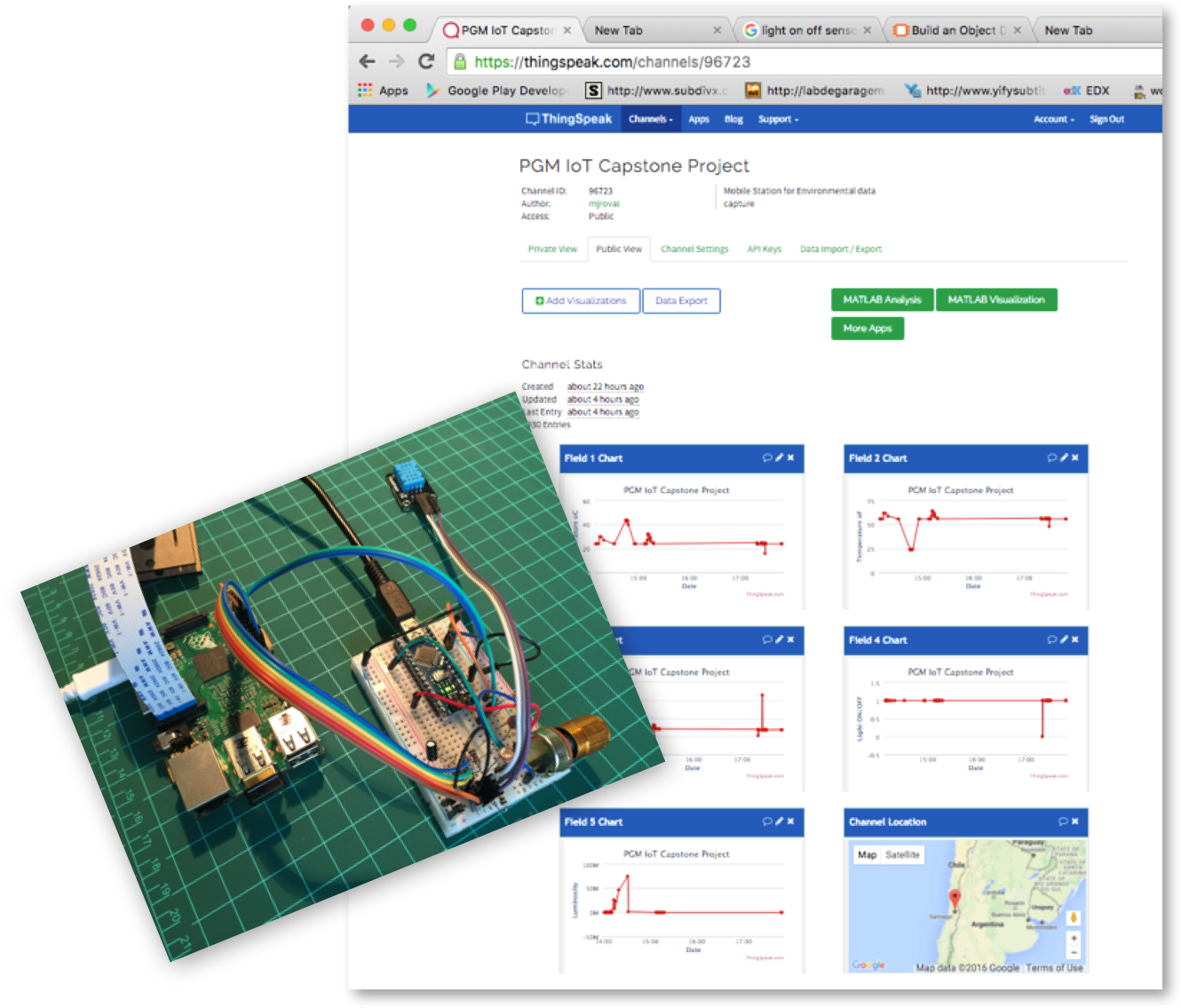Click the MATLAB Analysis button
1181x1008 pixels.
881,299
